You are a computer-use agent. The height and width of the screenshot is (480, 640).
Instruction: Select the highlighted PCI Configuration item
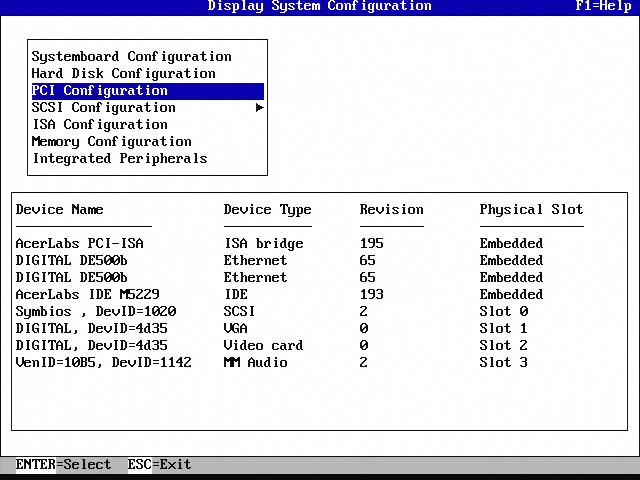click(x=100, y=91)
